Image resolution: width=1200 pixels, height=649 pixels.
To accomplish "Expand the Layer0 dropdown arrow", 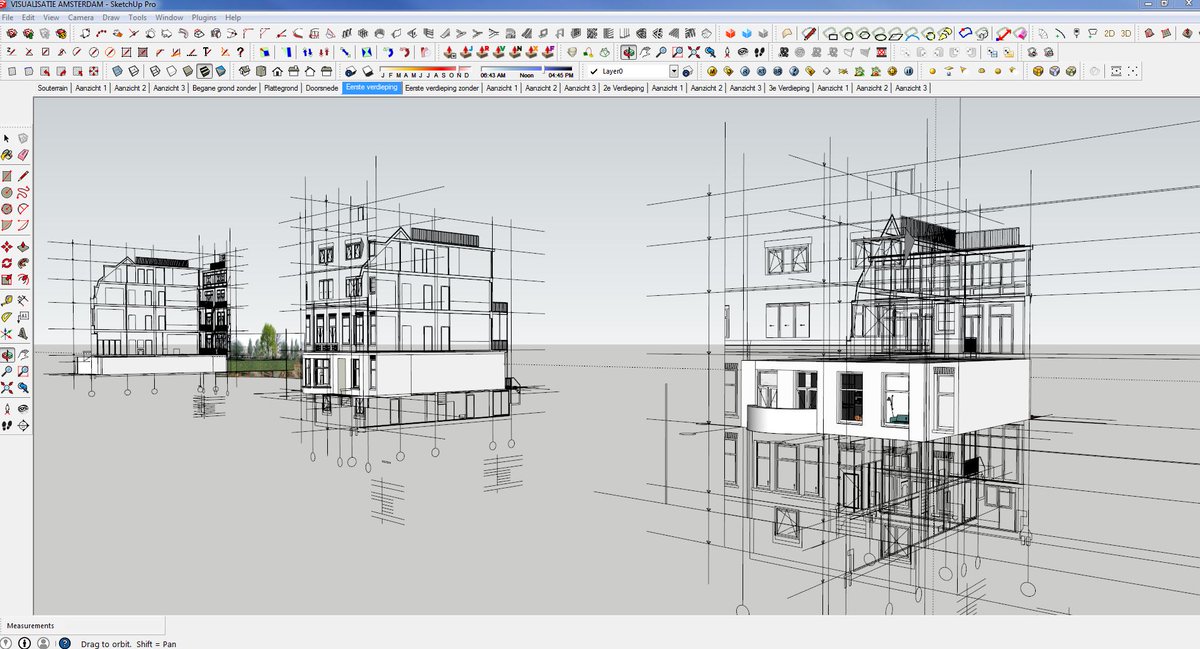I will click(674, 71).
